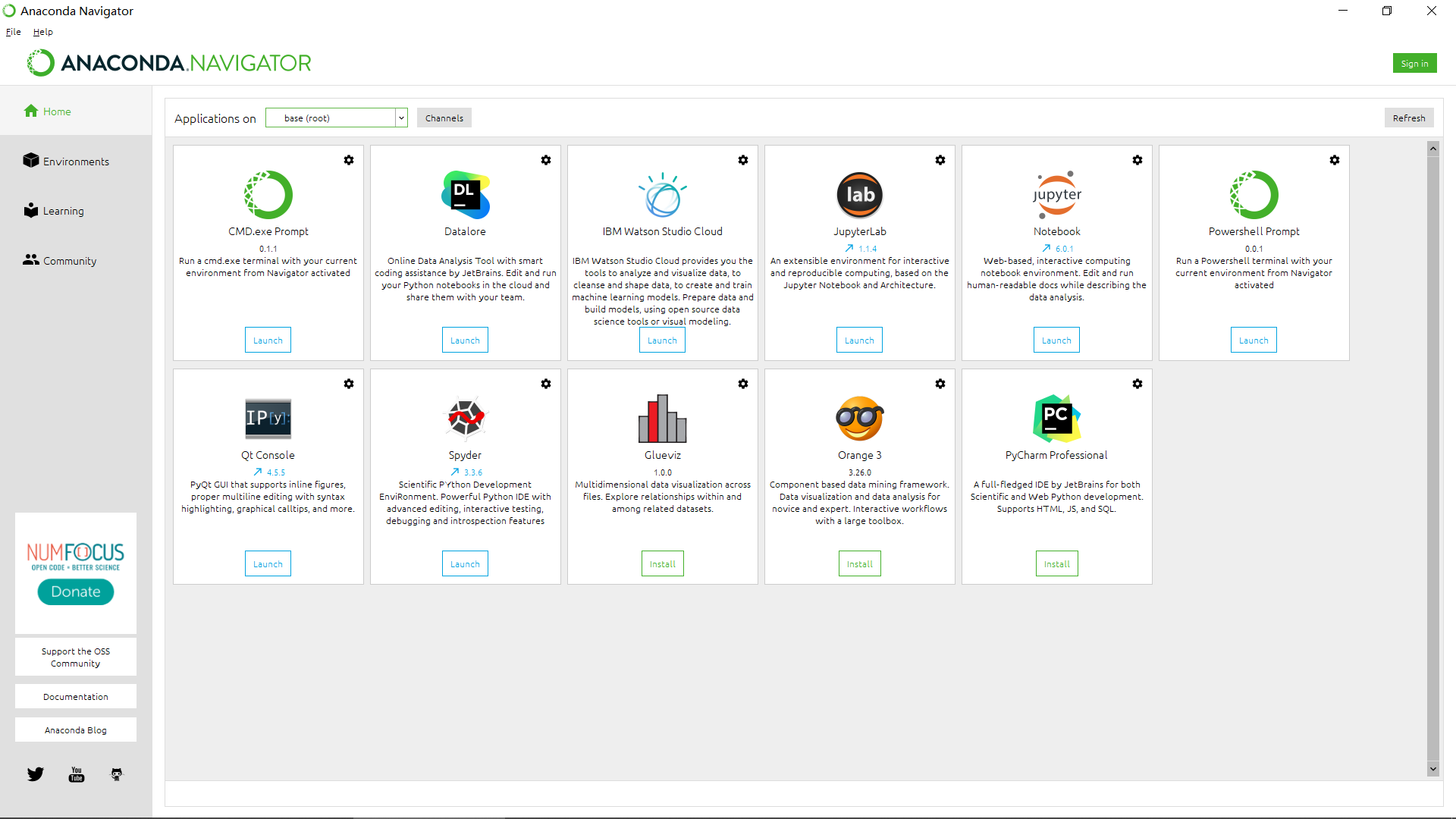The height and width of the screenshot is (819, 1456).
Task: Open gear options for CMD.exe Prompt
Action: [349, 160]
